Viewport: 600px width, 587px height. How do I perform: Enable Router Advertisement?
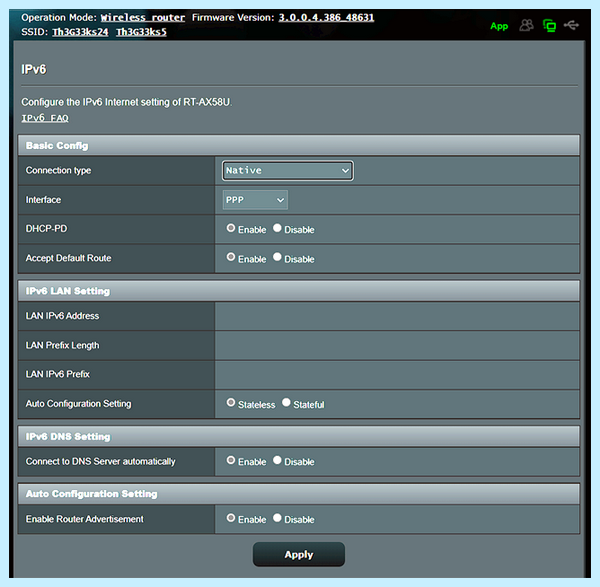(231, 518)
